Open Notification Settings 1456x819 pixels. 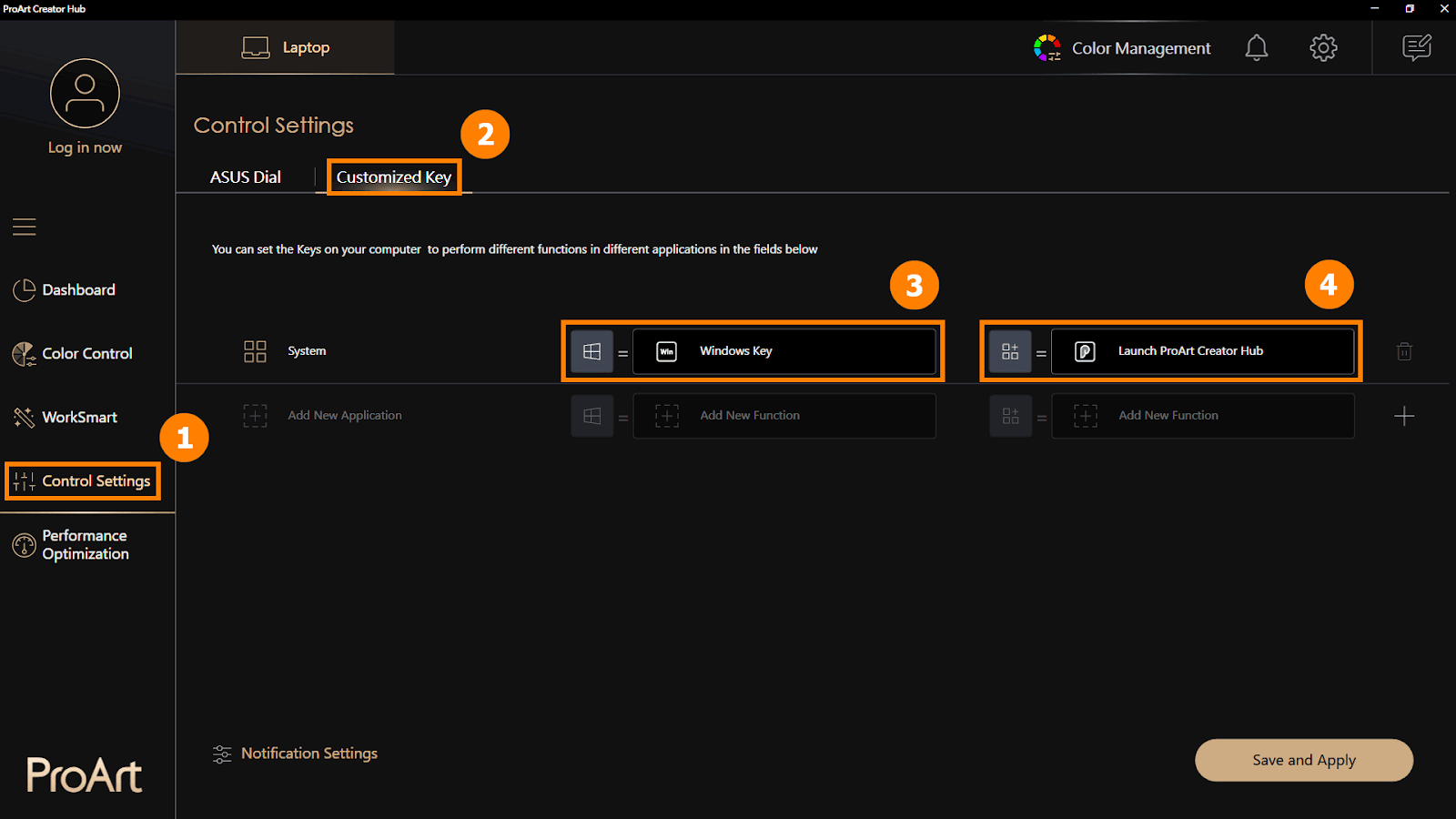pyautogui.click(x=295, y=753)
